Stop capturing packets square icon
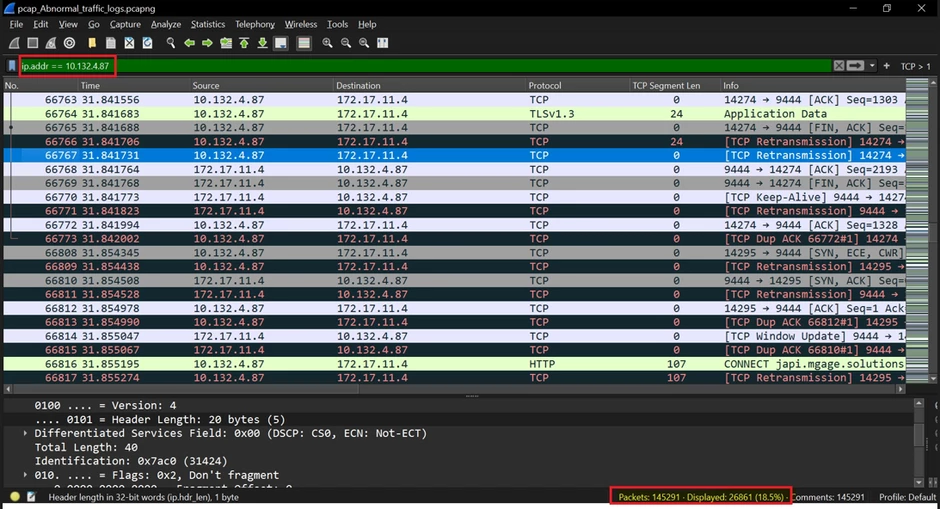Image resolution: width=940 pixels, height=509 pixels. click(x=33, y=43)
